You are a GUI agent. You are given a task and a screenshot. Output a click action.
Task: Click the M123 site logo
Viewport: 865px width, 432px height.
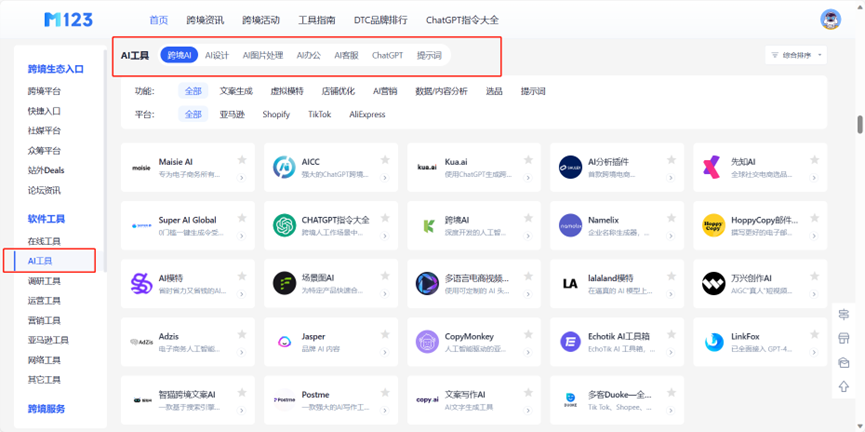click(x=68, y=20)
